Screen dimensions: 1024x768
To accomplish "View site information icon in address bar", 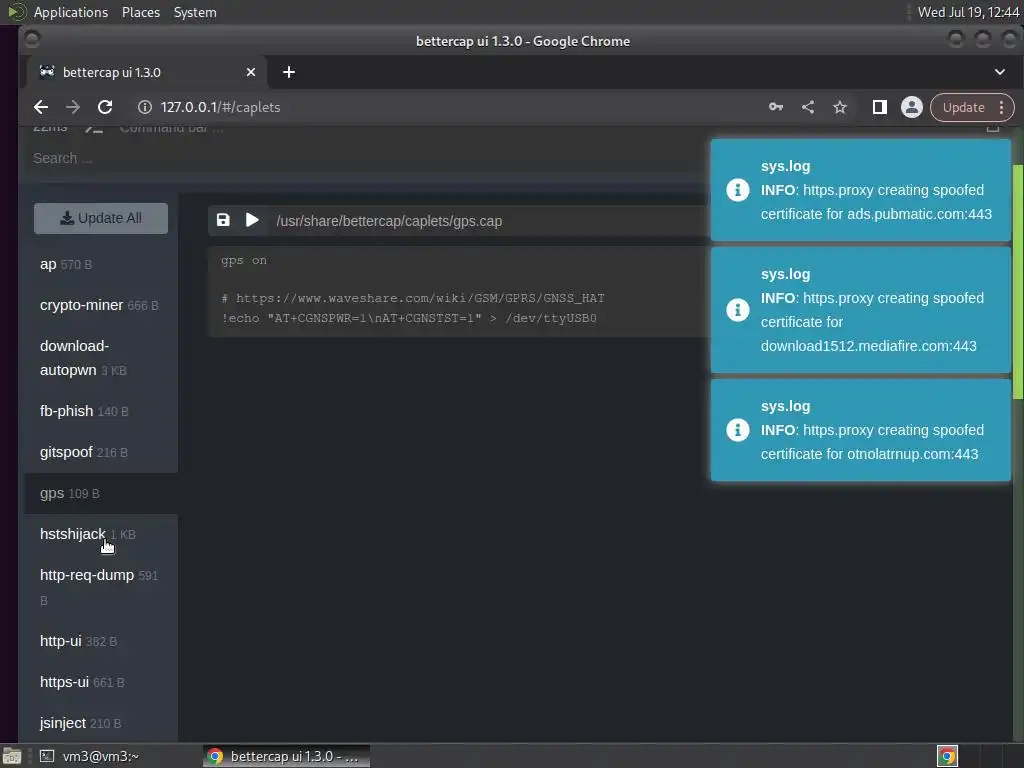I will pos(145,107).
